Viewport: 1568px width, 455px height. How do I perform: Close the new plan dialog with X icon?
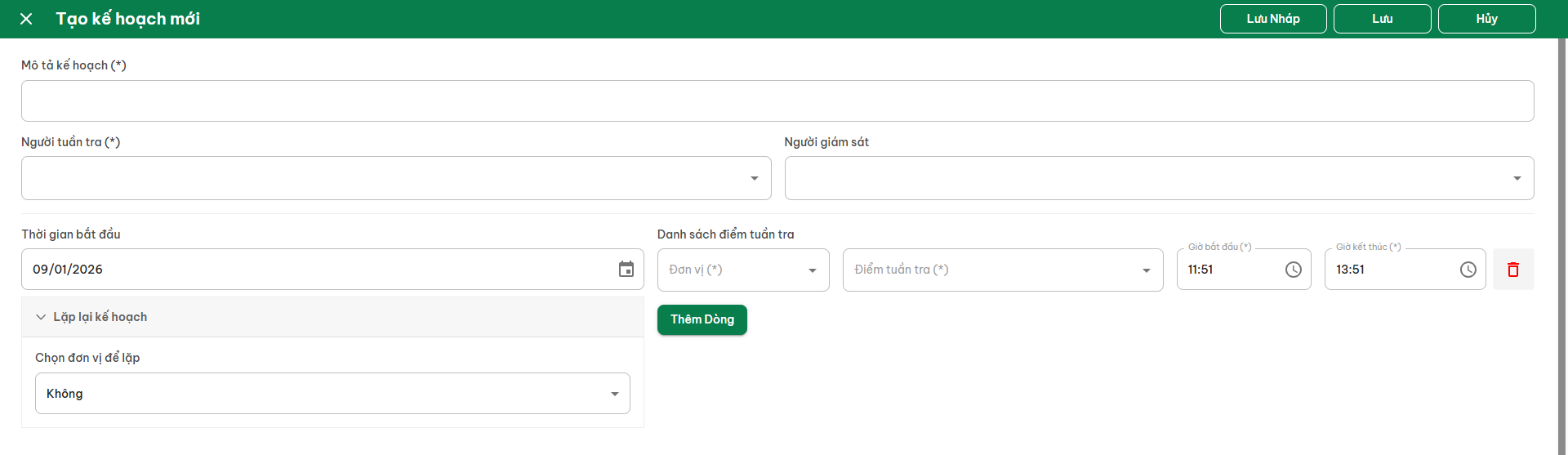(x=26, y=19)
